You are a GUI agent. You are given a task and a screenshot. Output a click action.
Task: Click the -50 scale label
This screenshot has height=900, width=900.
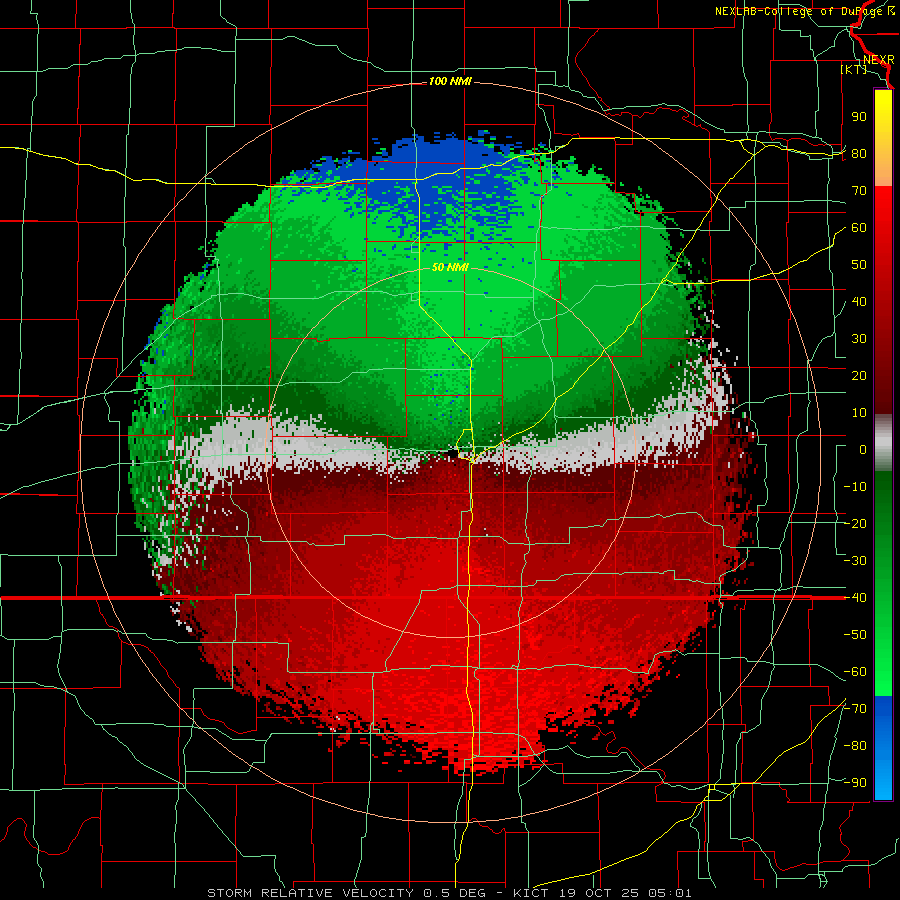[855, 635]
